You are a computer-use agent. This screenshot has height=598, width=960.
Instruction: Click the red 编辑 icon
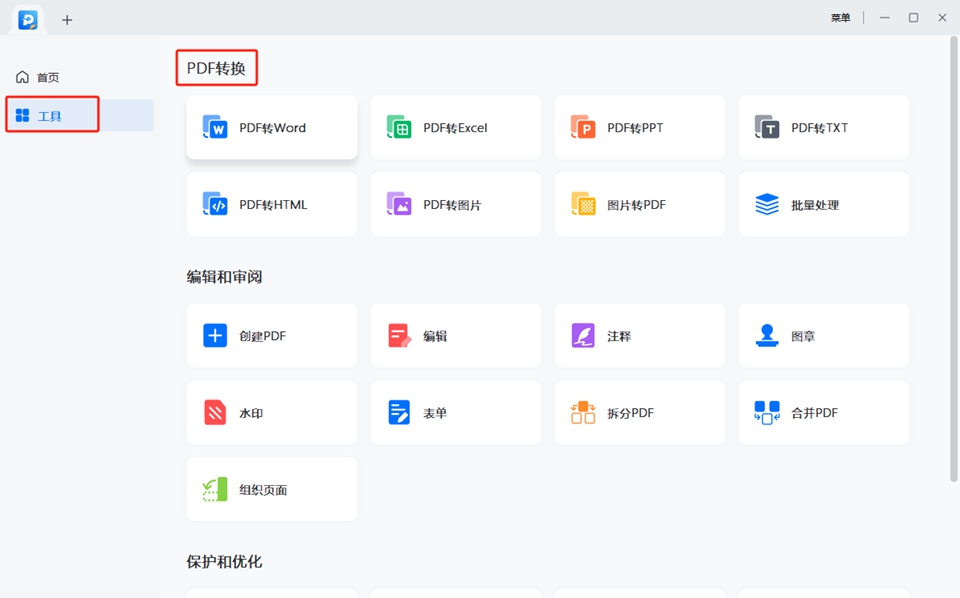[x=399, y=335]
